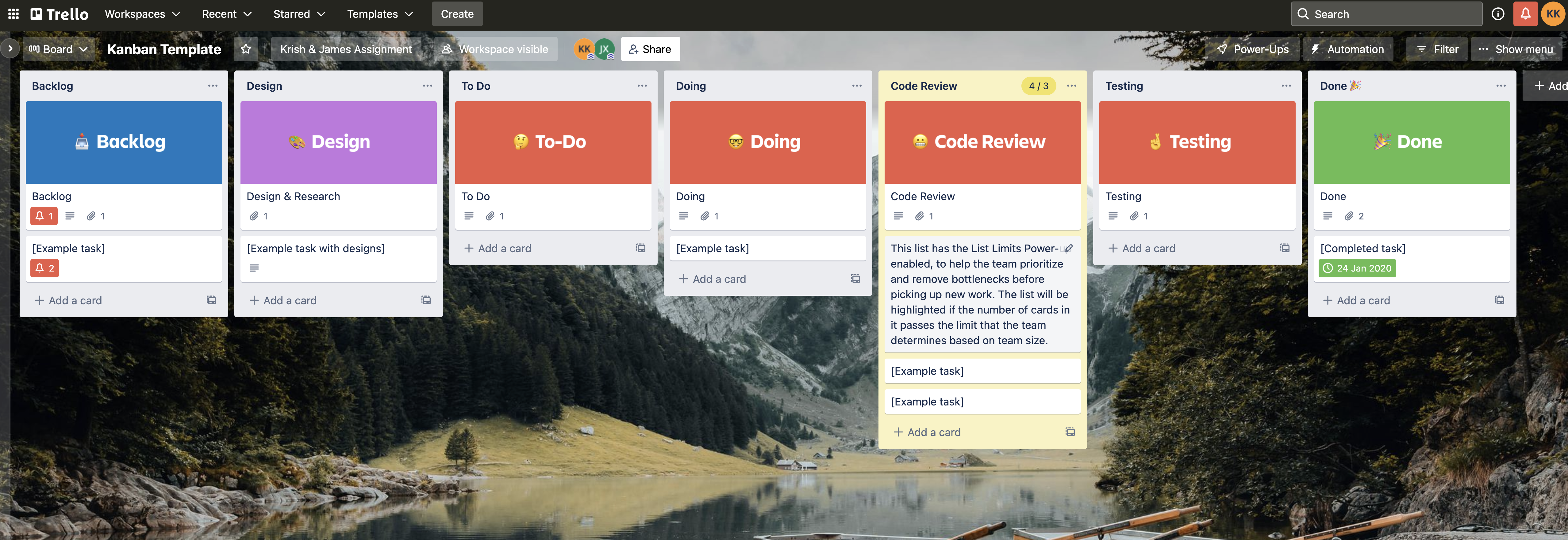This screenshot has height=540, width=1568.
Task: Expand the collapsed left sidebar
Action: point(10,49)
